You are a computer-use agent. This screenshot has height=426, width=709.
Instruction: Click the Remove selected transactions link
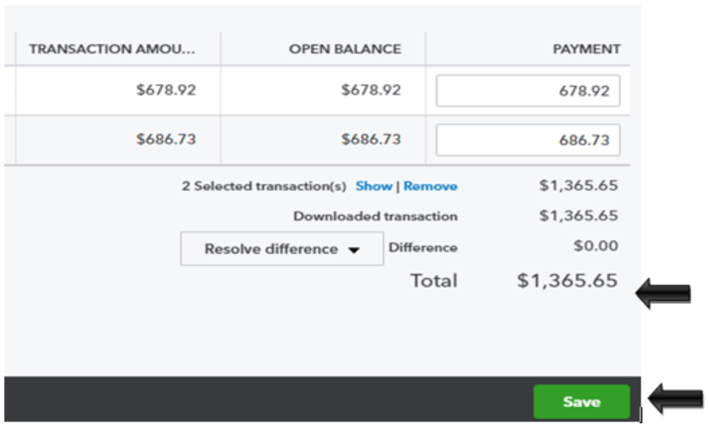click(x=430, y=186)
